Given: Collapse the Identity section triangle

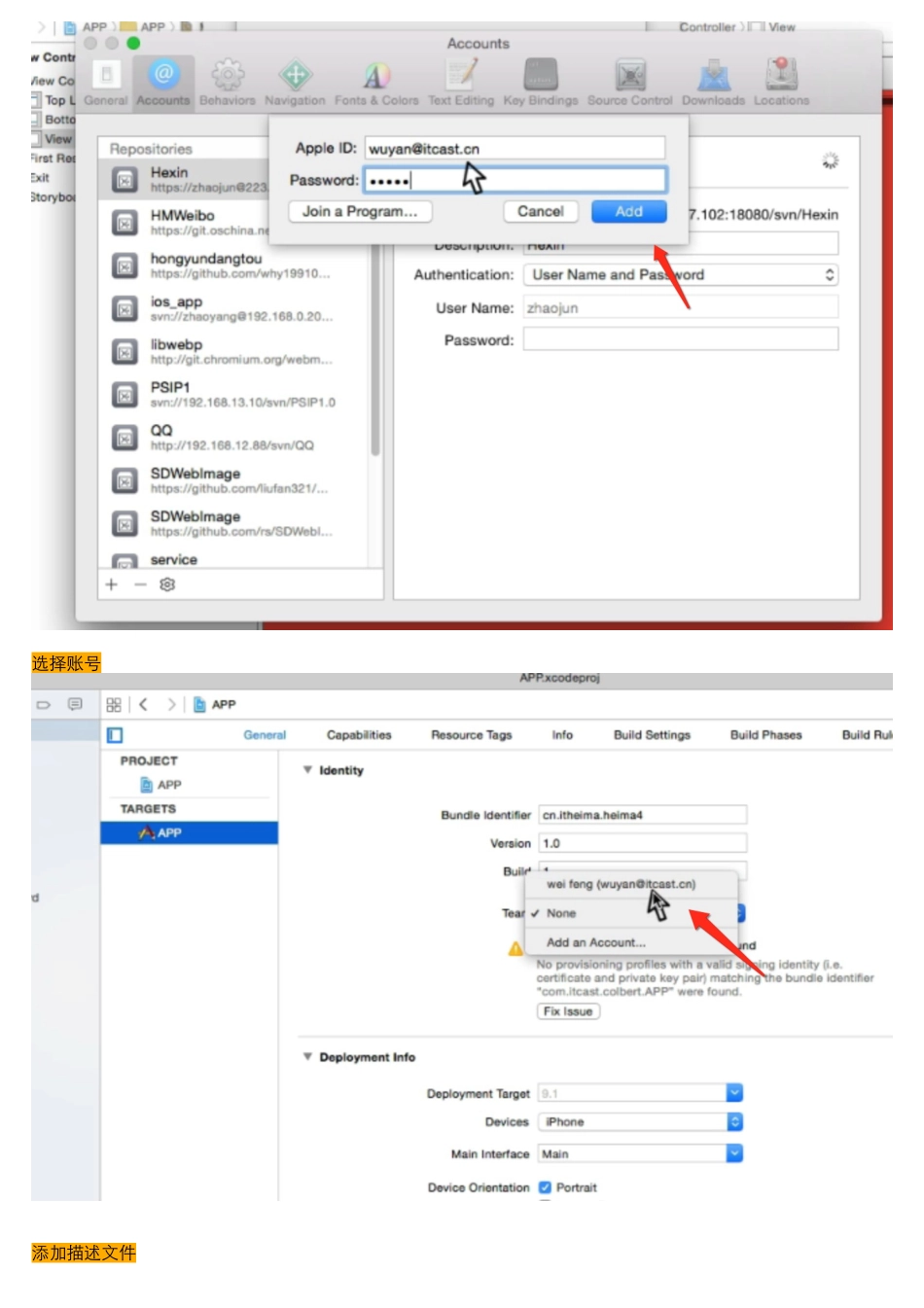Looking at the screenshot, I should [x=307, y=770].
